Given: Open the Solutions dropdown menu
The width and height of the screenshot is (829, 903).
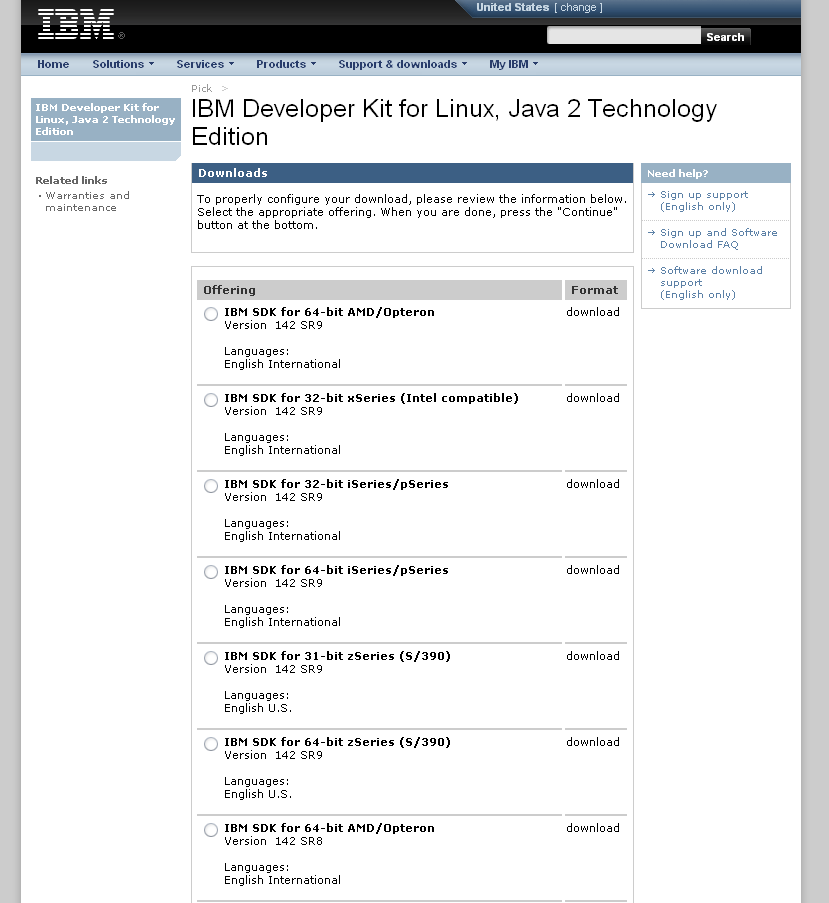Looking at the screenshot, I should pyautogui.click(x=123, y=64).
